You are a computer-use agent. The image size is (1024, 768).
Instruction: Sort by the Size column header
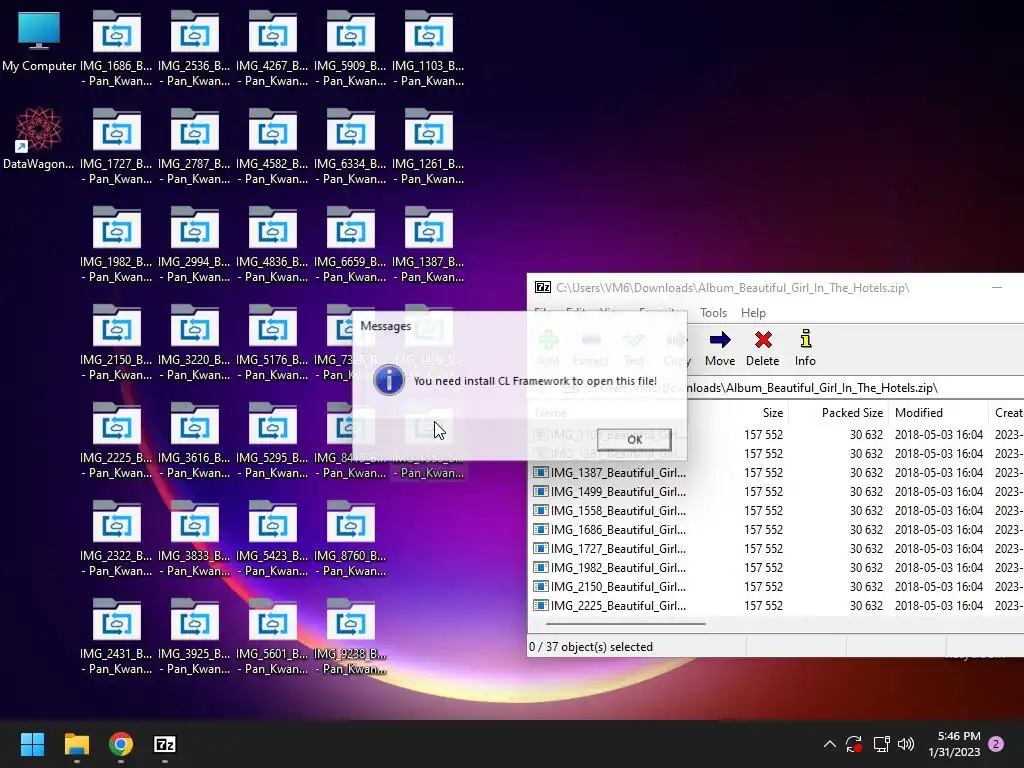773,413
